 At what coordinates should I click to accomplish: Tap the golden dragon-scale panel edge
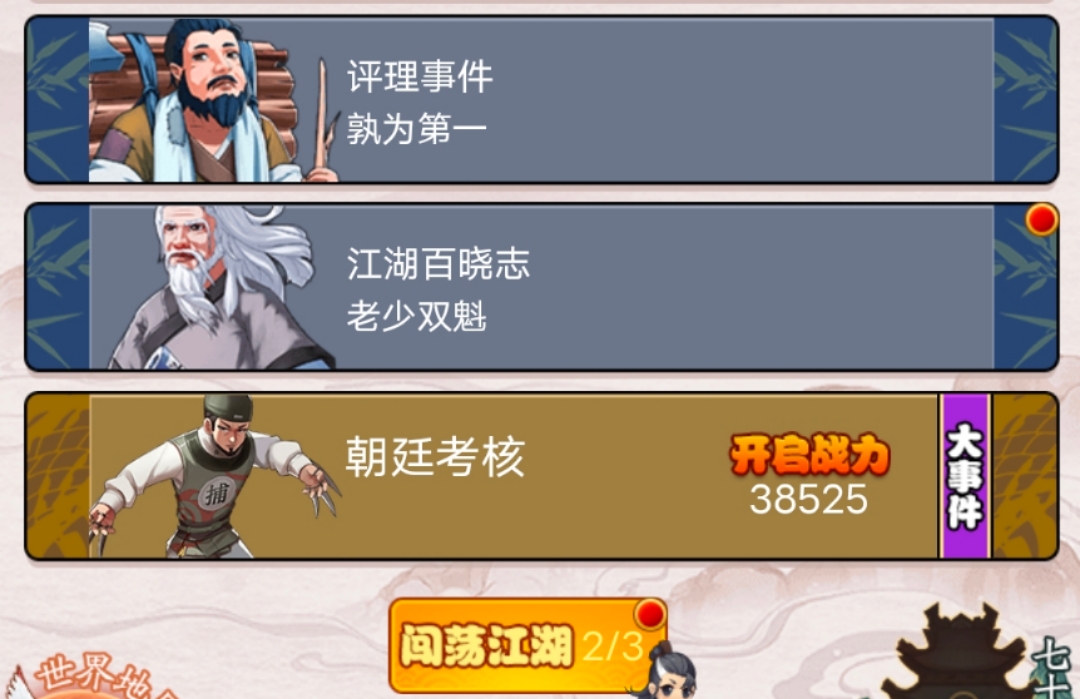58,476
